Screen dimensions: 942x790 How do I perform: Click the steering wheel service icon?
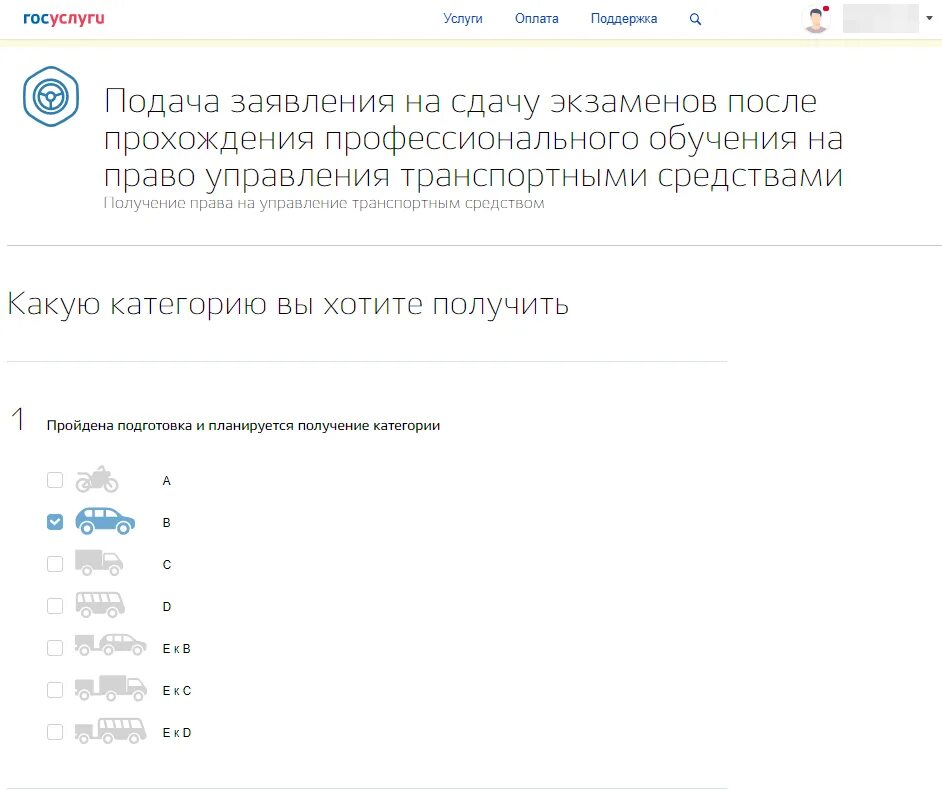(51, 96)
